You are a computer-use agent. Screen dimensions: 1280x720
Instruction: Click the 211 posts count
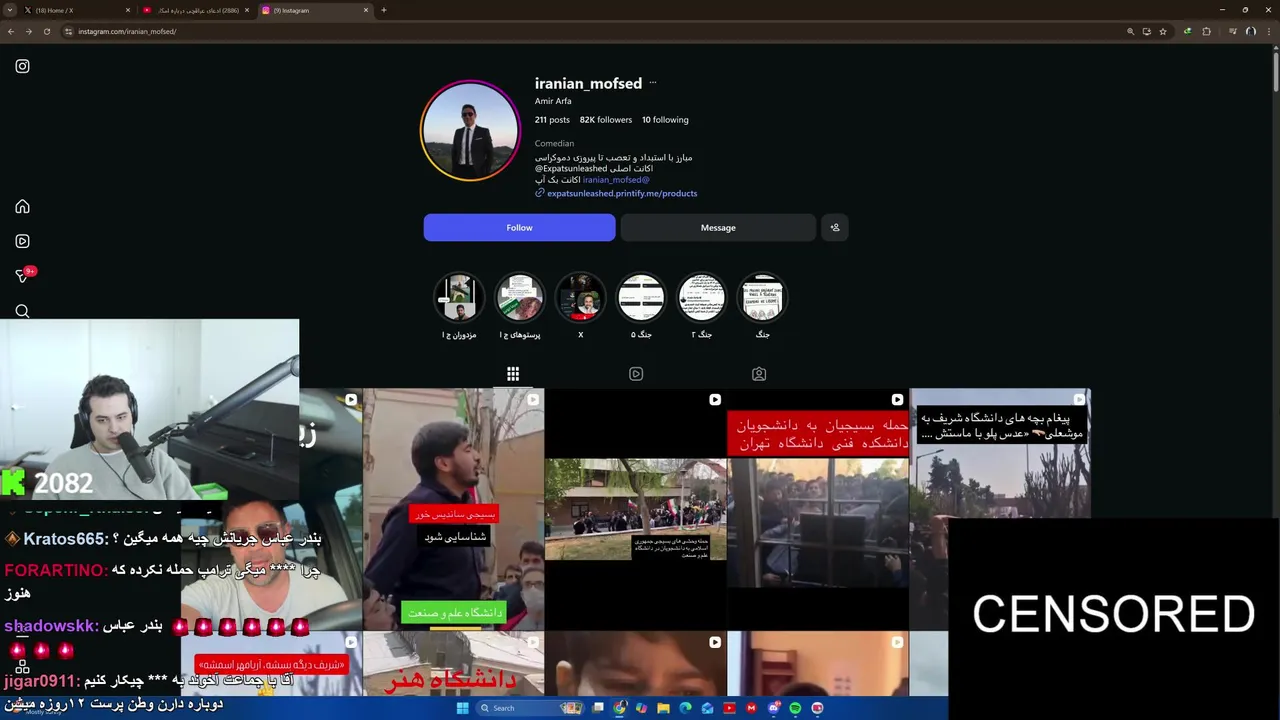[552, 120]
